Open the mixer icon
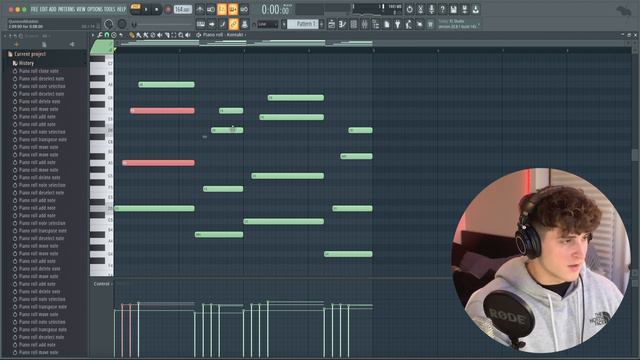 pos(364,24)
